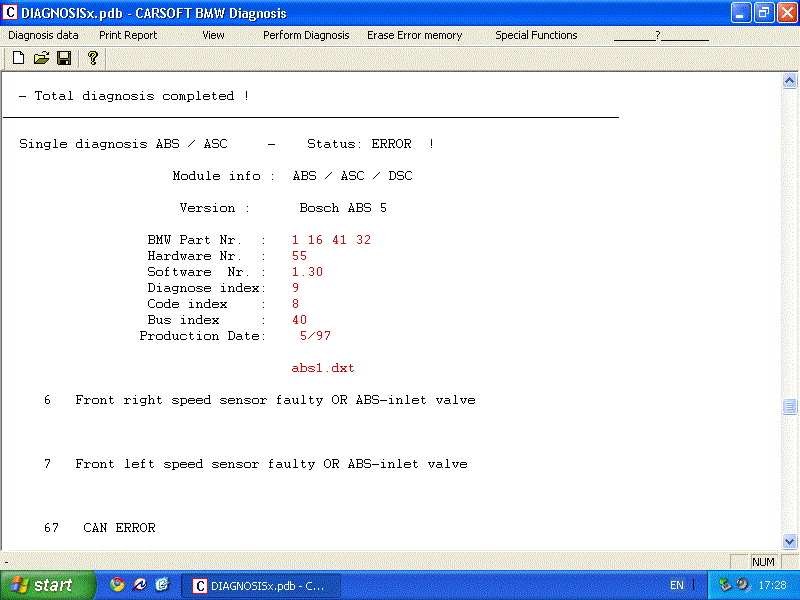Open the Erase Error memory menu

(414, 35)
